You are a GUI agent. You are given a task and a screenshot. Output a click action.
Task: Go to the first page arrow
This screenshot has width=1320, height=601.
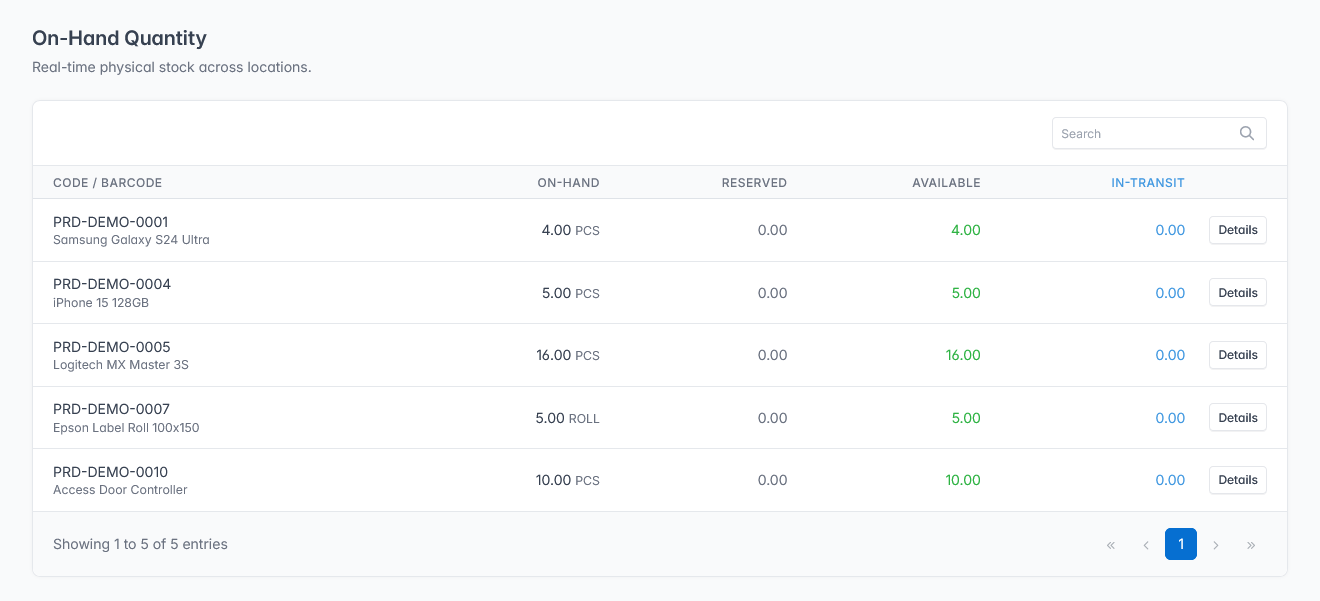coord(1111,545)
